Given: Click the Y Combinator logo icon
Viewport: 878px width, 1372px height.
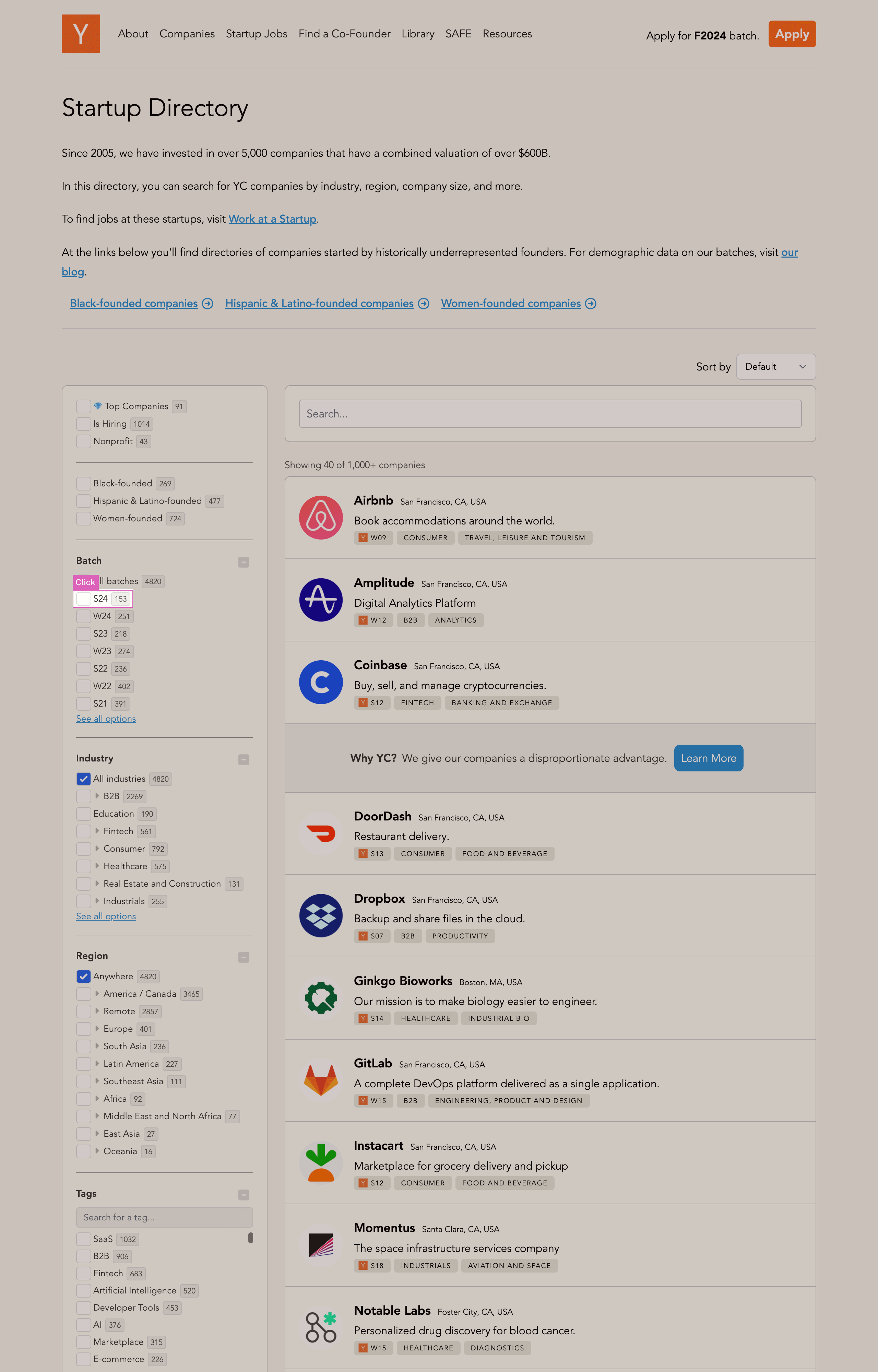Looking at the screenshot, I should coord(80,34).
